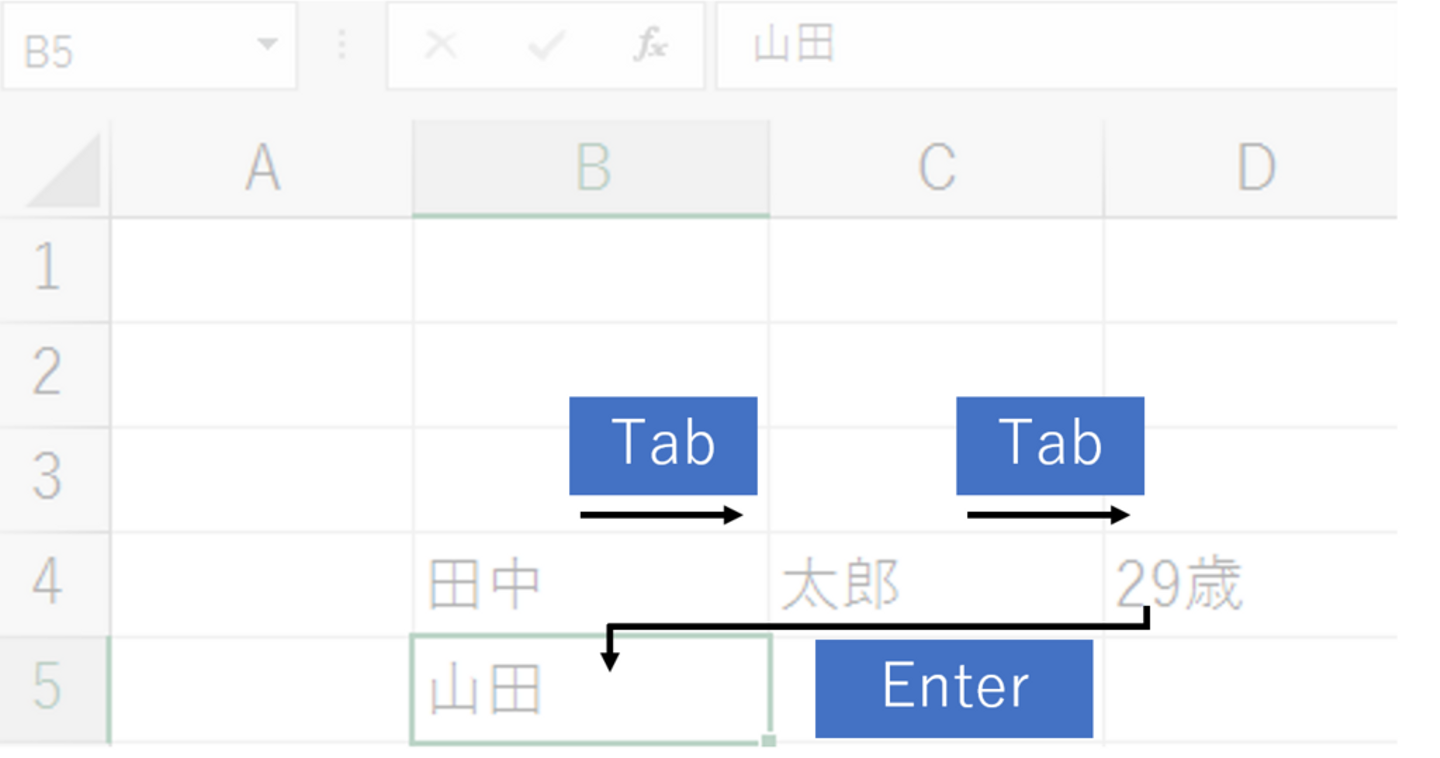Expand the Name Box dropdown arrow
Image resolution: width=1440 pixels, height=758 pixels.
[x=266, y=46]
